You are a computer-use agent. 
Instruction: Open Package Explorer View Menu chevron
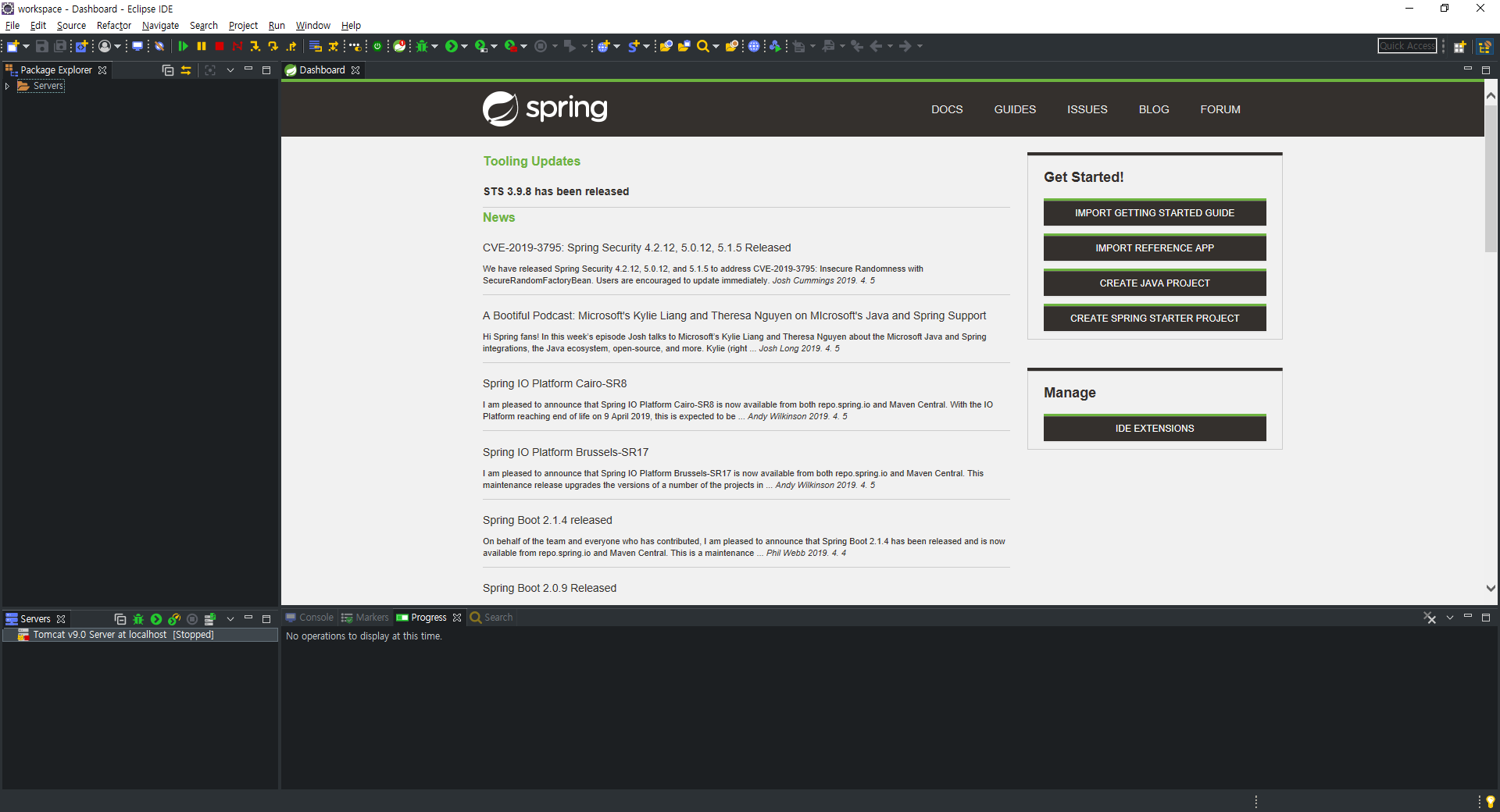click(x=230, y=70)
